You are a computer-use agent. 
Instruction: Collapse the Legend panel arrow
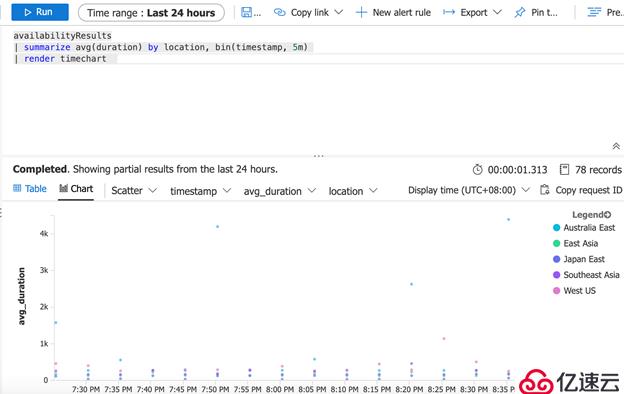607,215
